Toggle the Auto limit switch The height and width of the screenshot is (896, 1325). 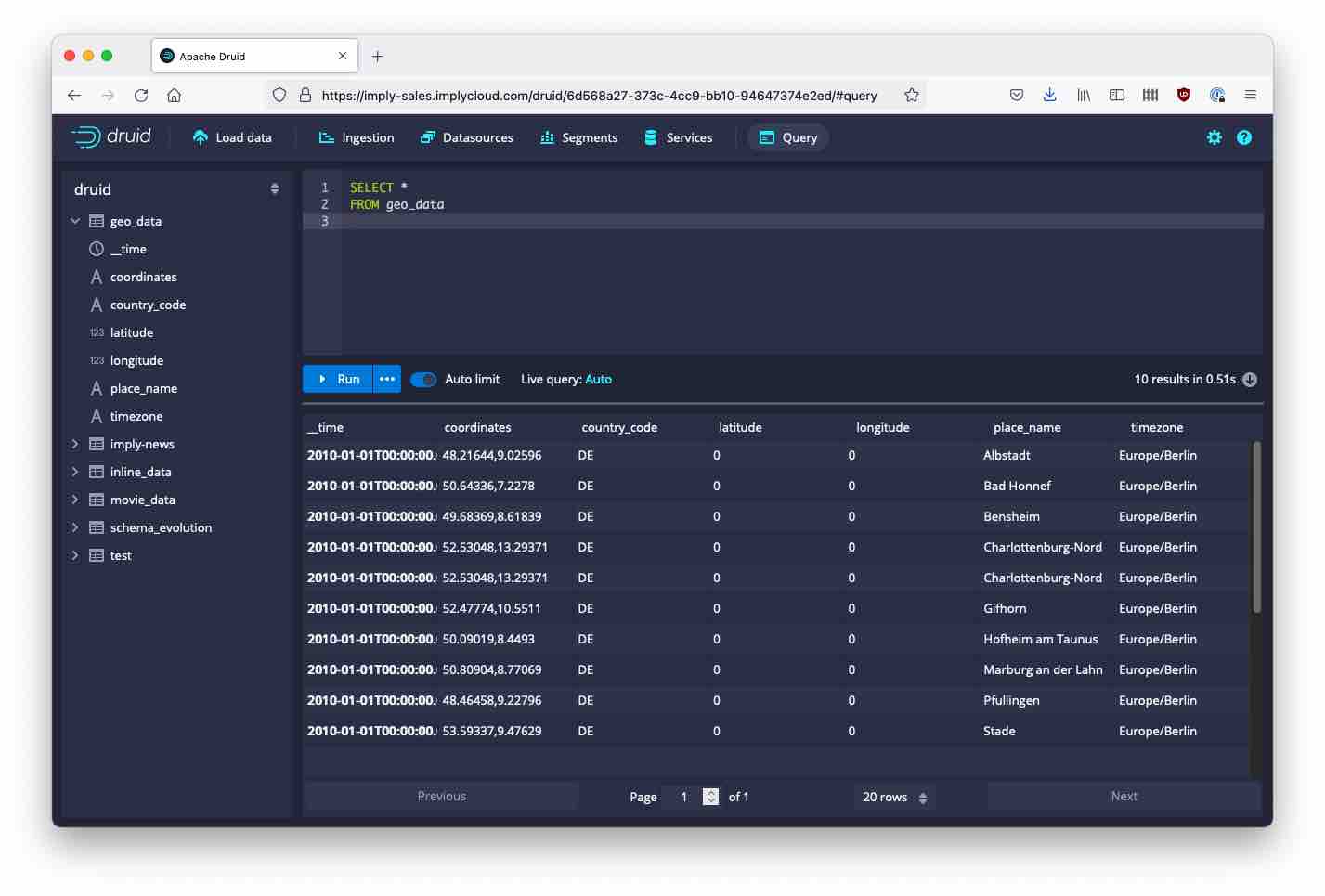tap(423, 380)
